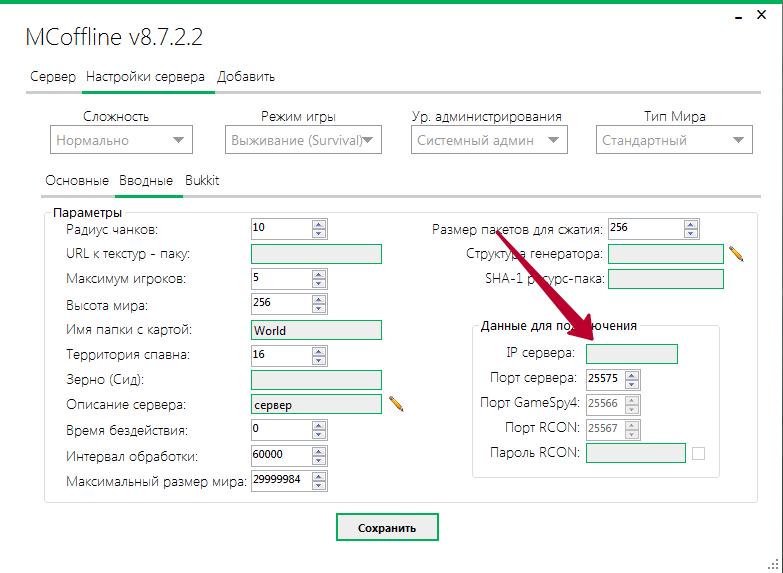Increase Размер пакетов для сжатия value
The height and width of the screenshot is (573, 783).
click(691, 224)
